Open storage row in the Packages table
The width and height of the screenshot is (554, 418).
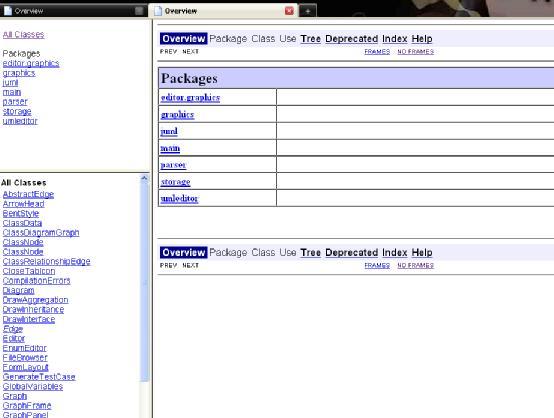pos(176,182)
